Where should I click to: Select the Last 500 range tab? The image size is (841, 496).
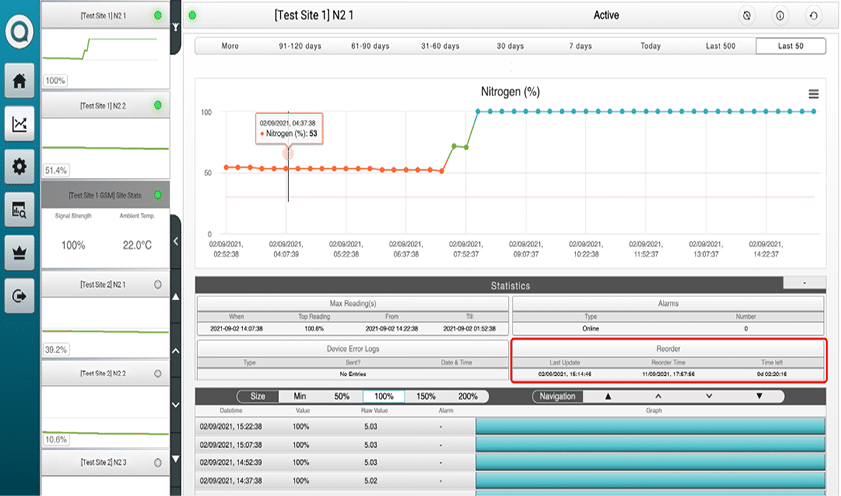tap(720, 46)
